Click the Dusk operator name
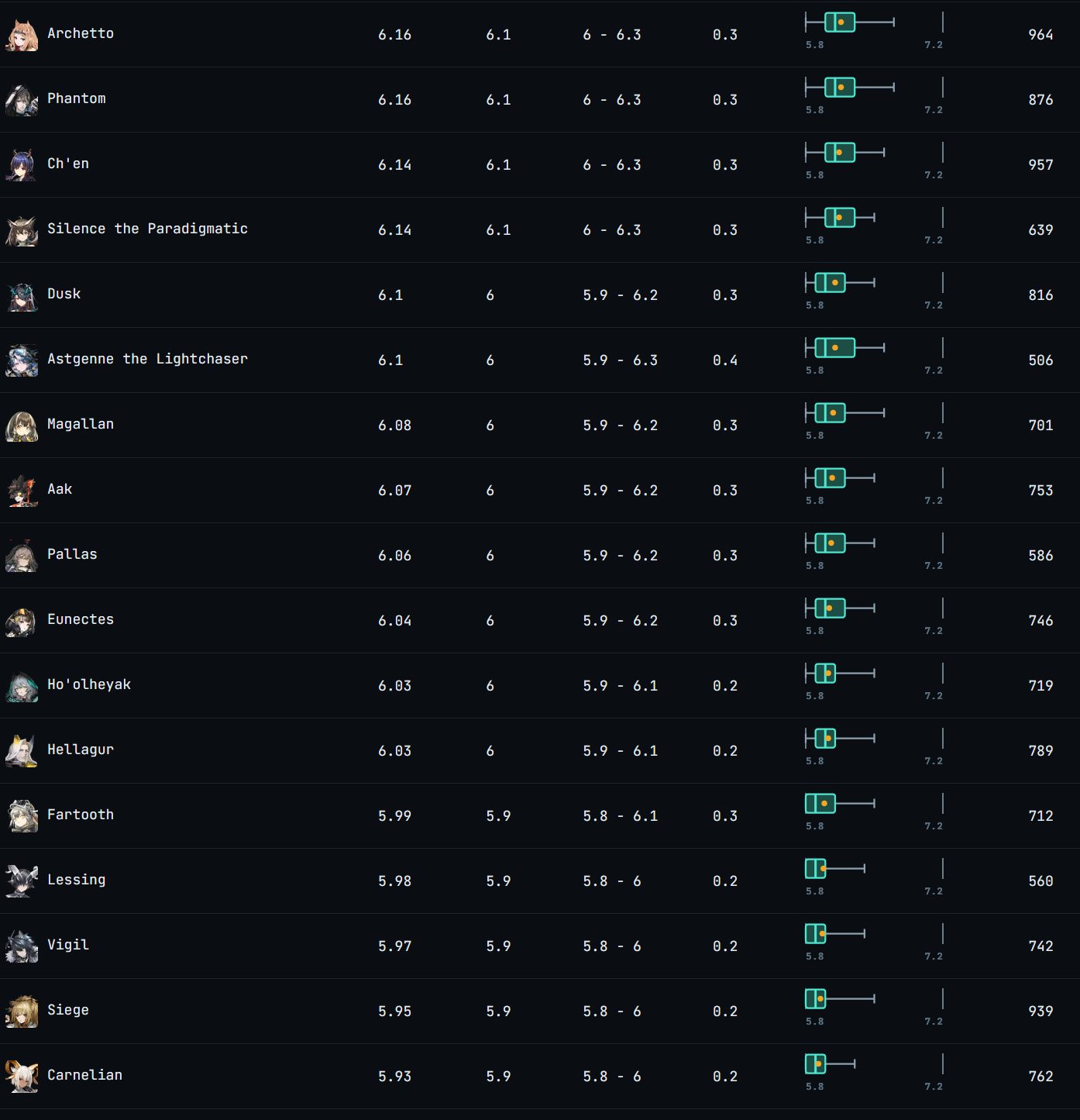 (64, 294)
